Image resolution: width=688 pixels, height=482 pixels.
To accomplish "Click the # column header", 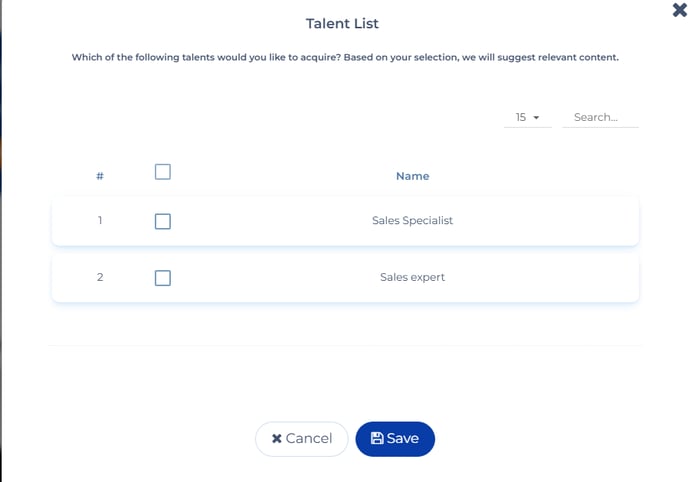I will coord(100,176).
